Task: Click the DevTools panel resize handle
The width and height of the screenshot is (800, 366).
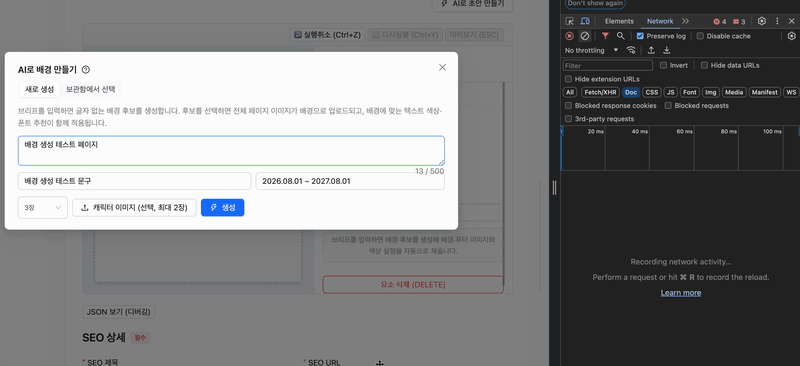Action: pos(555,187)
